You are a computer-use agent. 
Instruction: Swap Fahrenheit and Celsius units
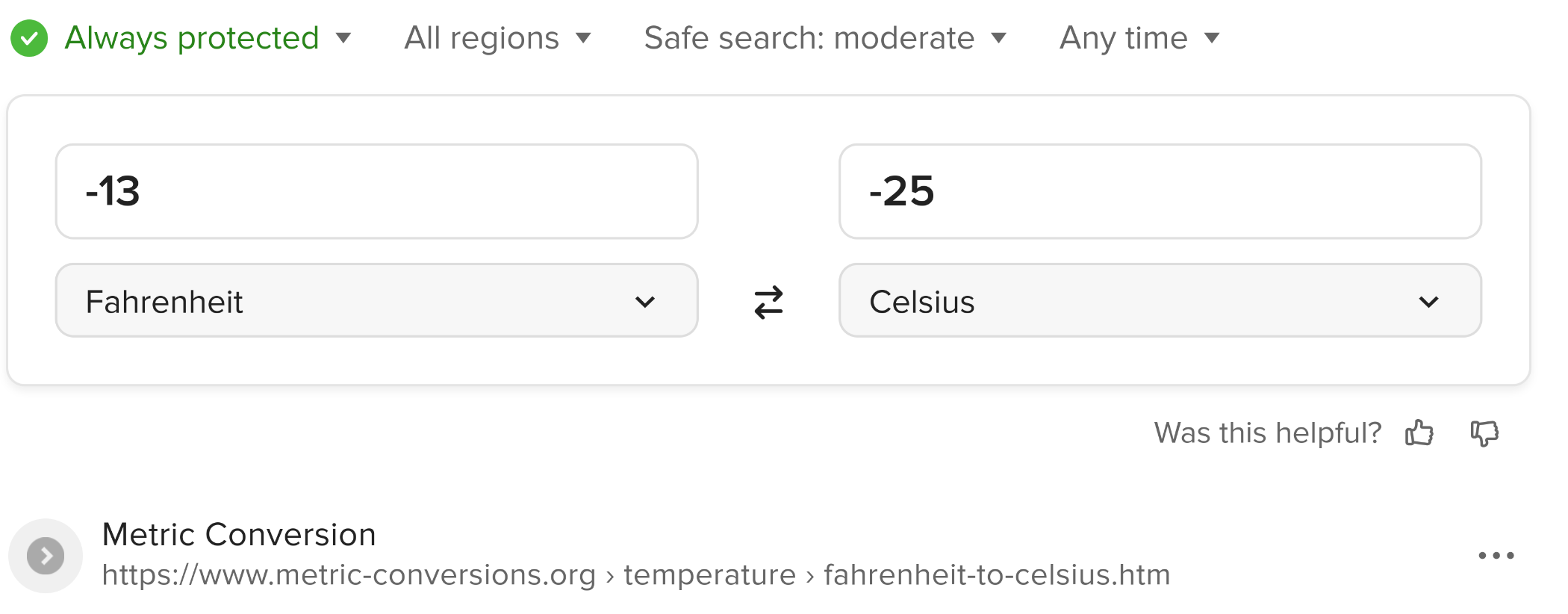768,303
